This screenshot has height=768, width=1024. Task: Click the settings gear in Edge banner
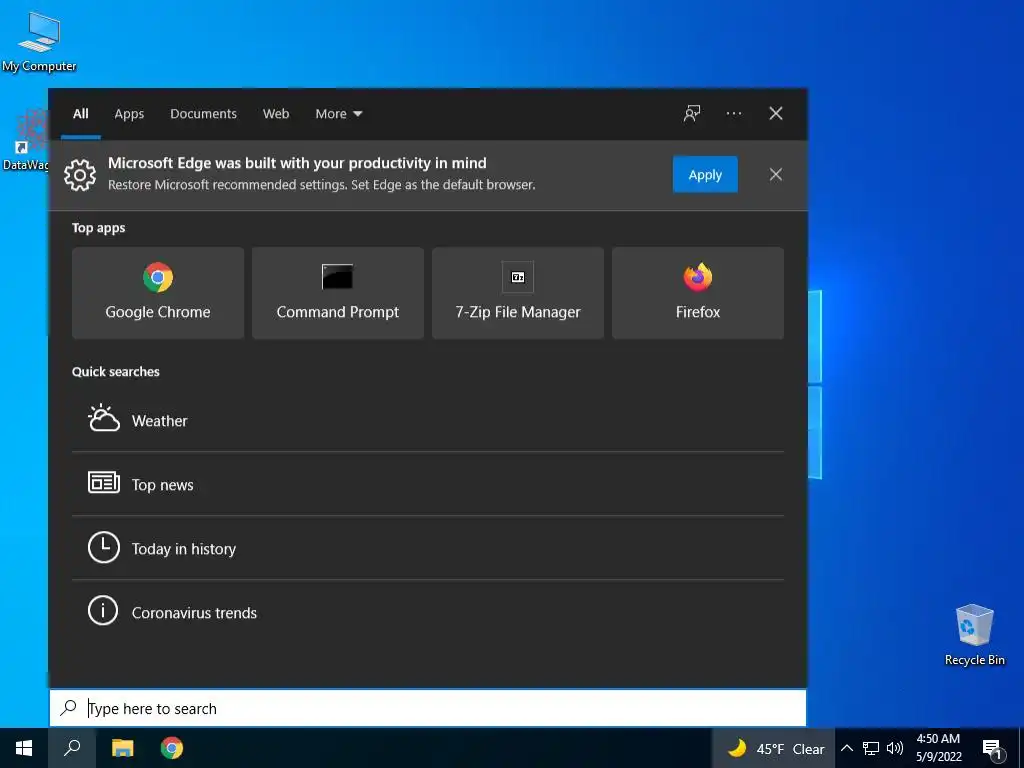click(x=80, y=175)
